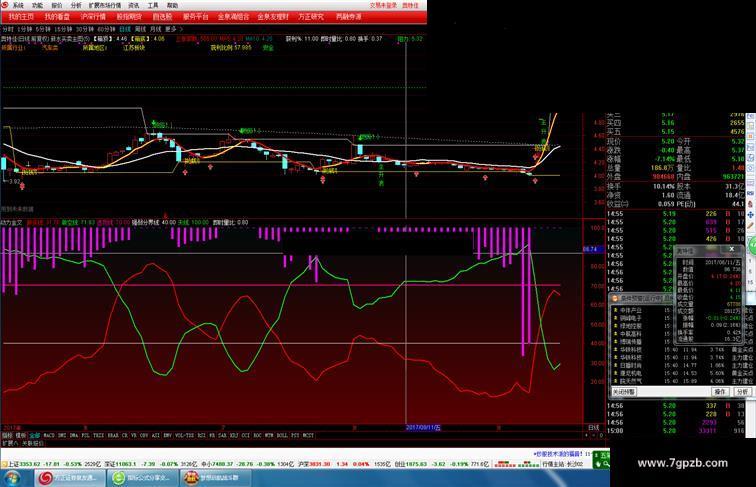756x487 pixels.
Task: Select the DMA indicator tab
Action: [x=74, y=435]
